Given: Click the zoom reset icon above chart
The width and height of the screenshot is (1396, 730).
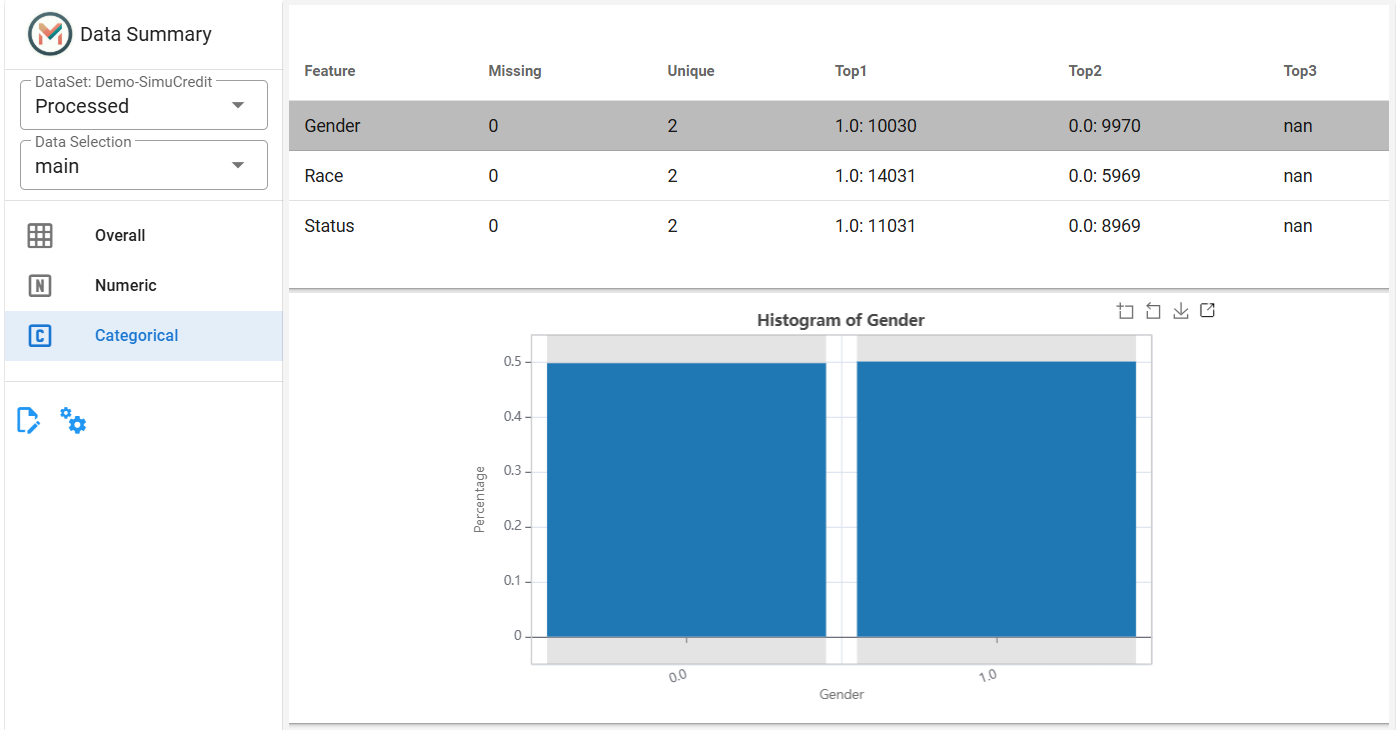Looking at the screenshot, I should pyautogui.click(x=1153, y=311).
